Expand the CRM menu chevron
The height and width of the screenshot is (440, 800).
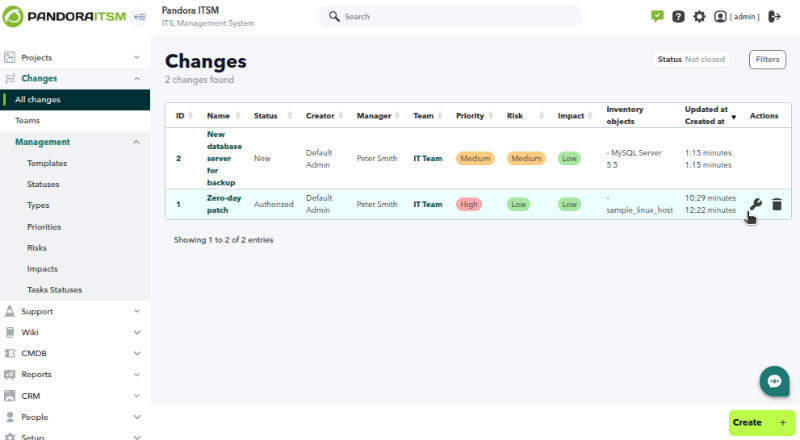pyautogui.click(x=137, y=396)
